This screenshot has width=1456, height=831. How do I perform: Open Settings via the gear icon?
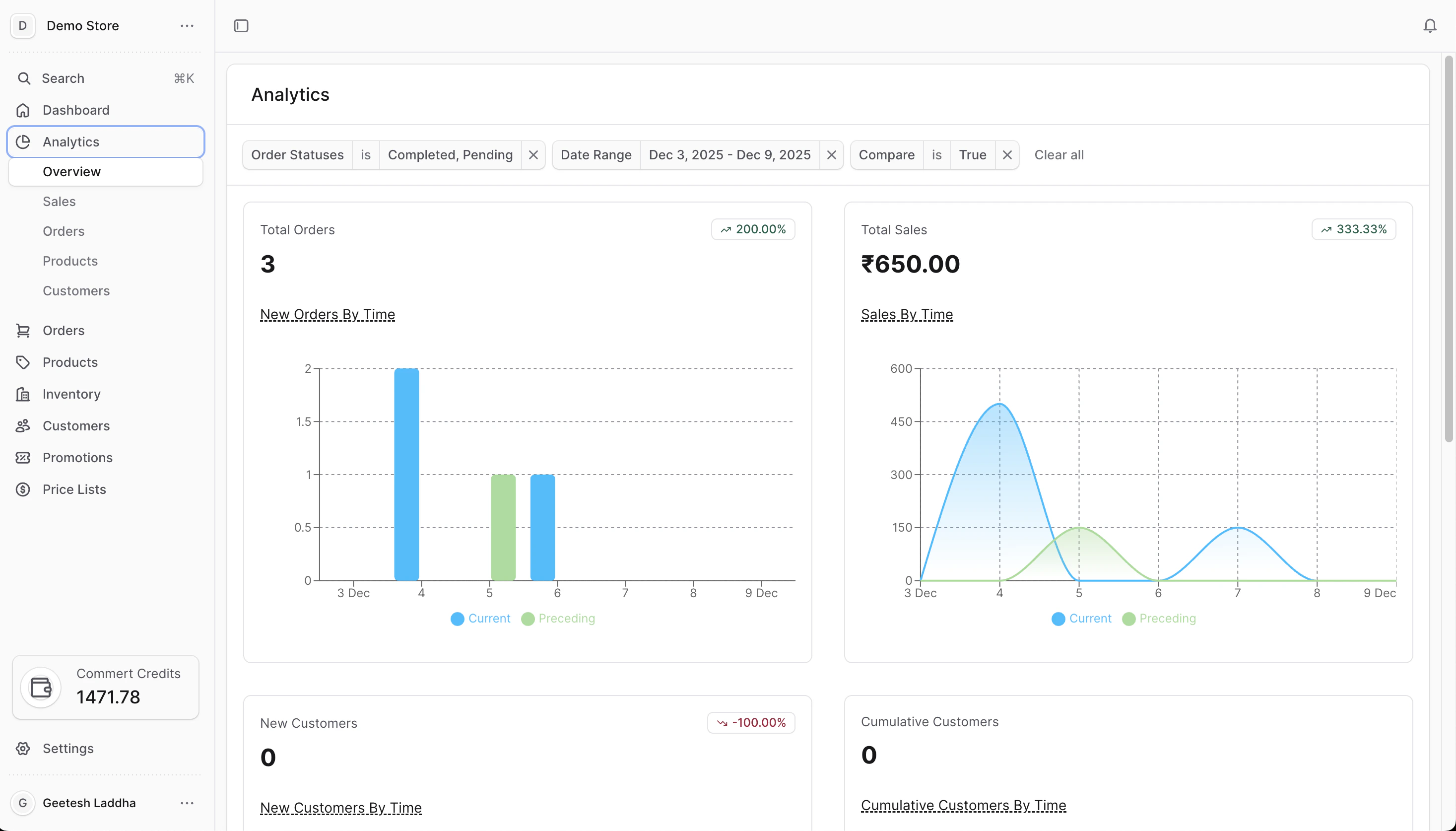tap(23, 748)
